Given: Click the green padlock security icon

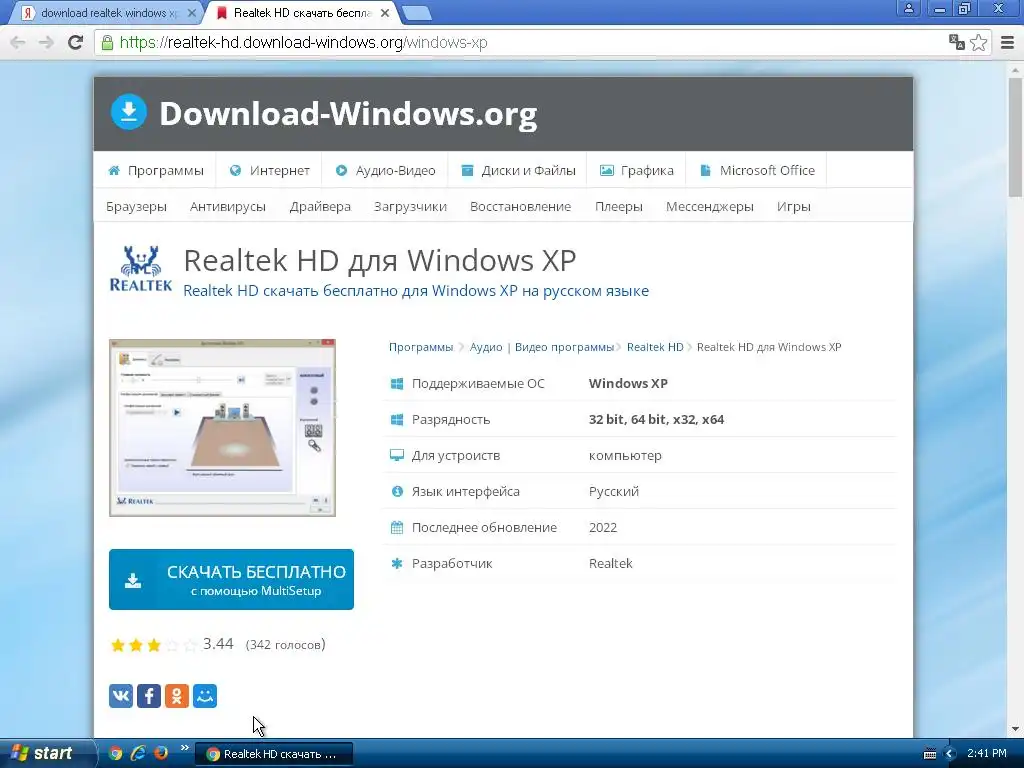Looking at the screenshot, I should tap(107, 42).
